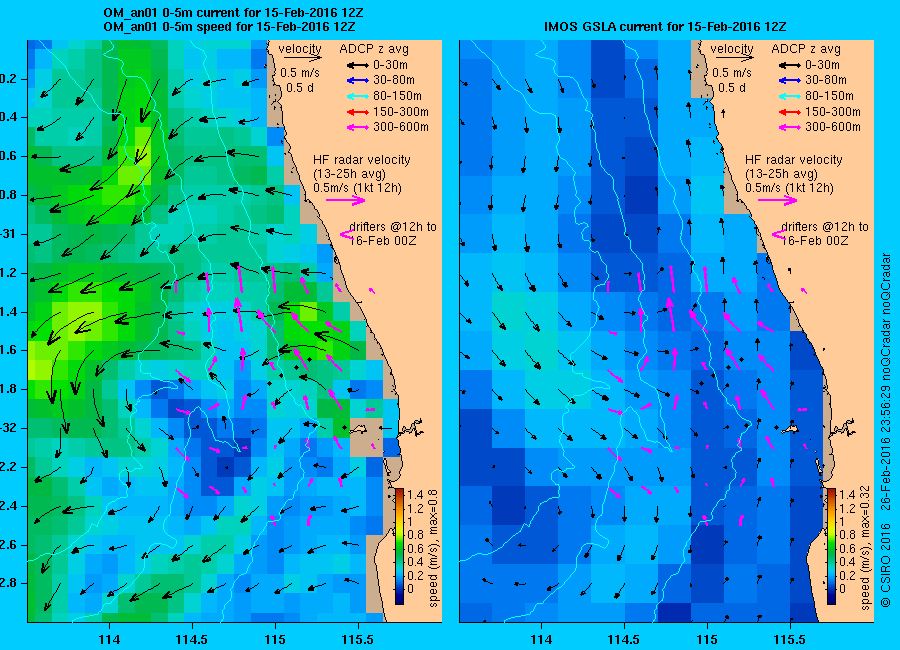Click the black 0-30m ADCP arrow in left legend
This screenshot has height=650, width=900.
coord(358,65)
